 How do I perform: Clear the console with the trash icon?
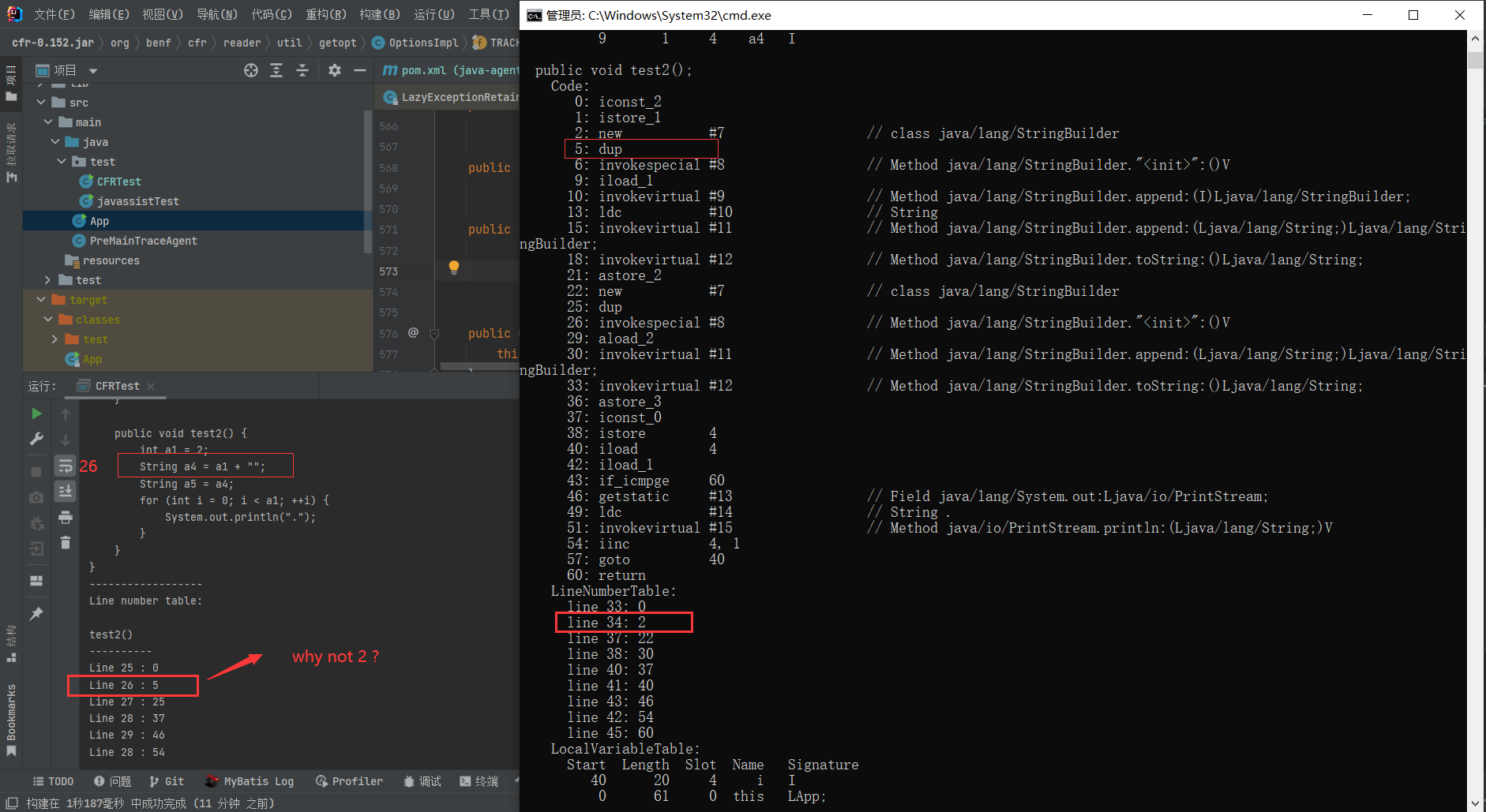point(66,543)
